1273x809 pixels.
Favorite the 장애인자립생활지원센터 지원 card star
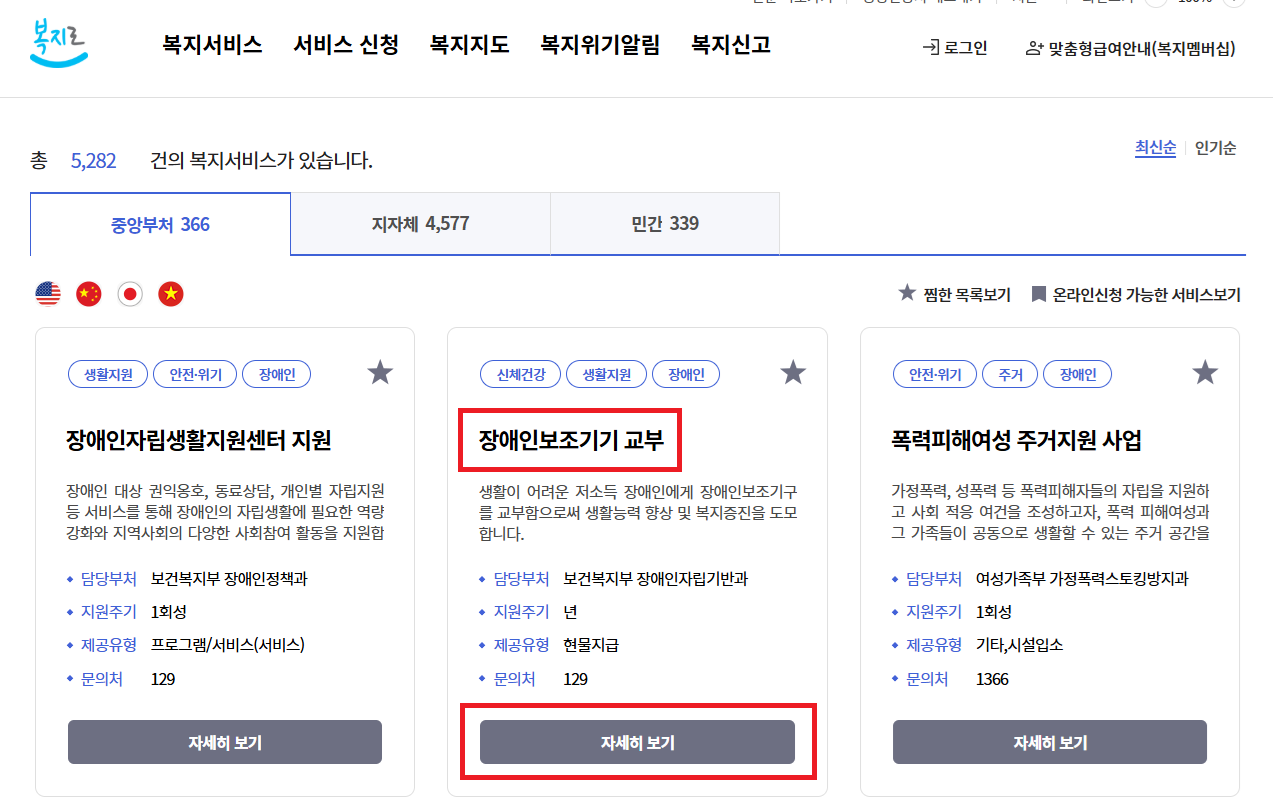(x=380, y=372)
